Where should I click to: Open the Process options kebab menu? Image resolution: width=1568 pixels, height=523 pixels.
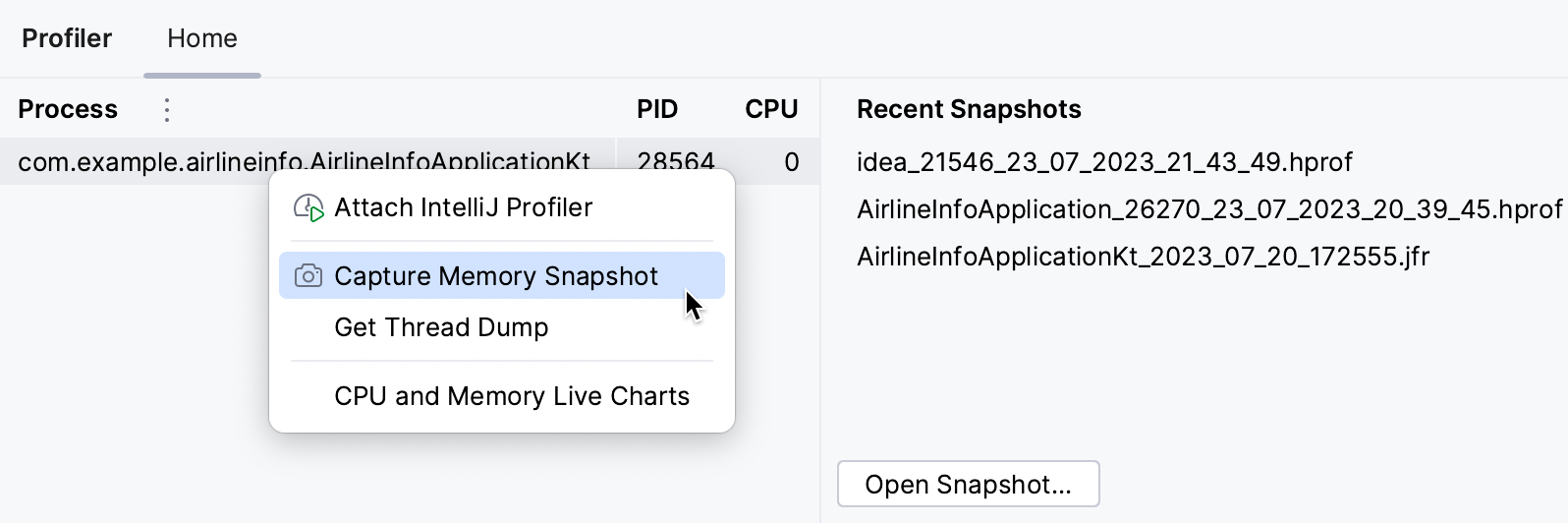click(167, 109)
